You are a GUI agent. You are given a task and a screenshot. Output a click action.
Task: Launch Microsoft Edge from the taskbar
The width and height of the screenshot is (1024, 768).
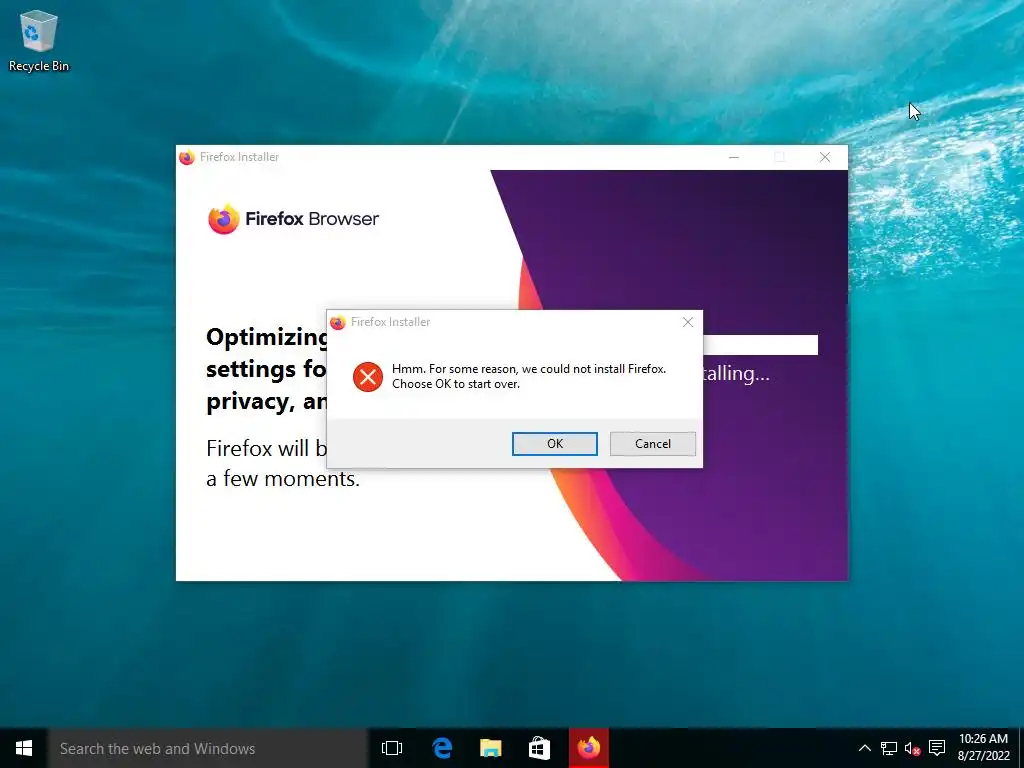442,748
